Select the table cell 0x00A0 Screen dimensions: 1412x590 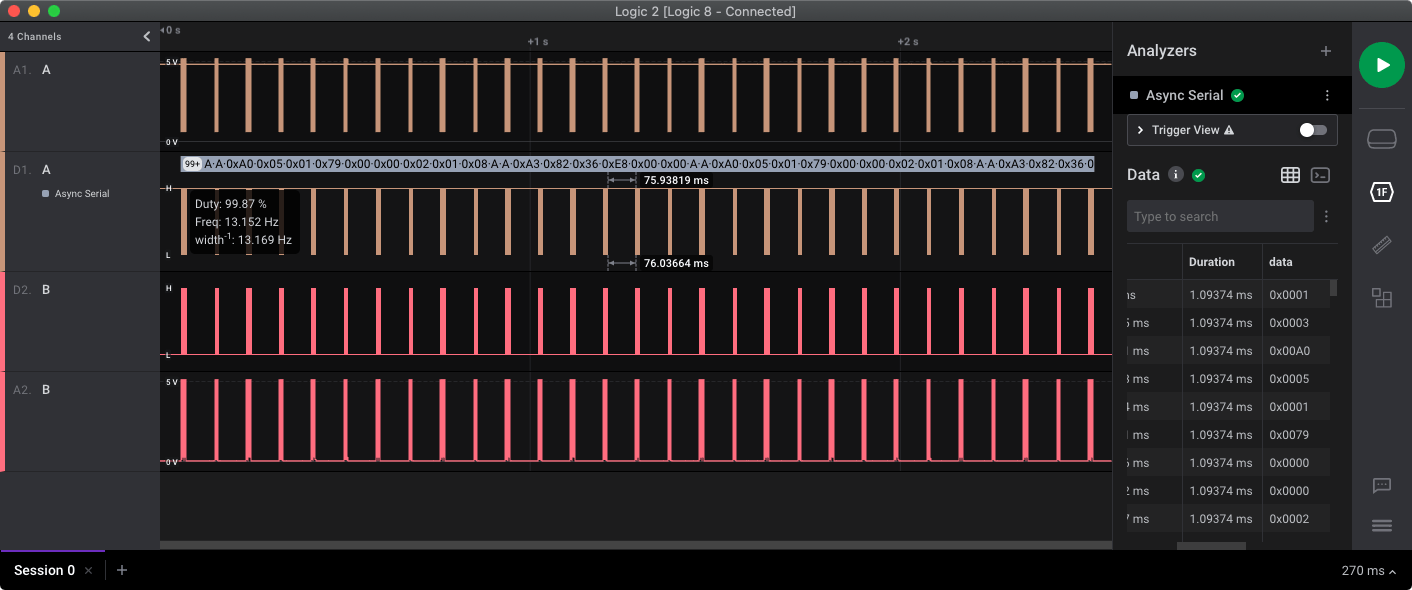pyautogui.click(x=1289, y=351)
